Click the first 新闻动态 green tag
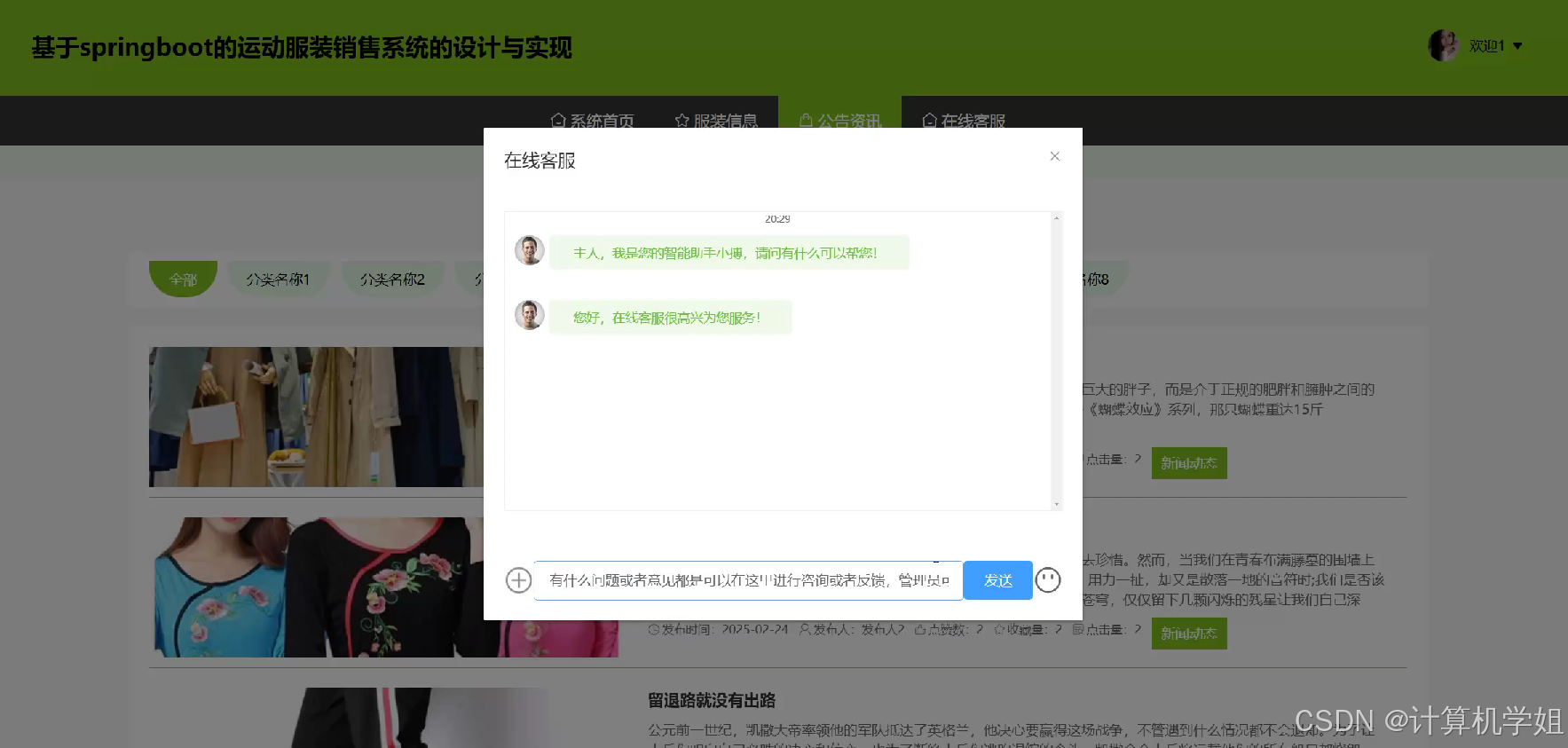The width and height of the screenshot is (1568, 748). [1189, 463]
